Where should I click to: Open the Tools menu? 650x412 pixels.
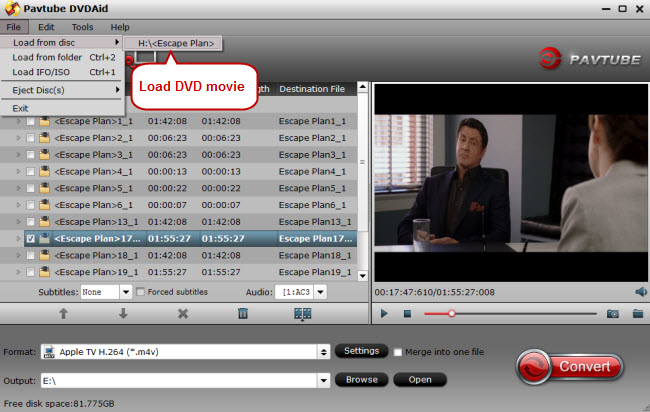click(x=82, y=27)
